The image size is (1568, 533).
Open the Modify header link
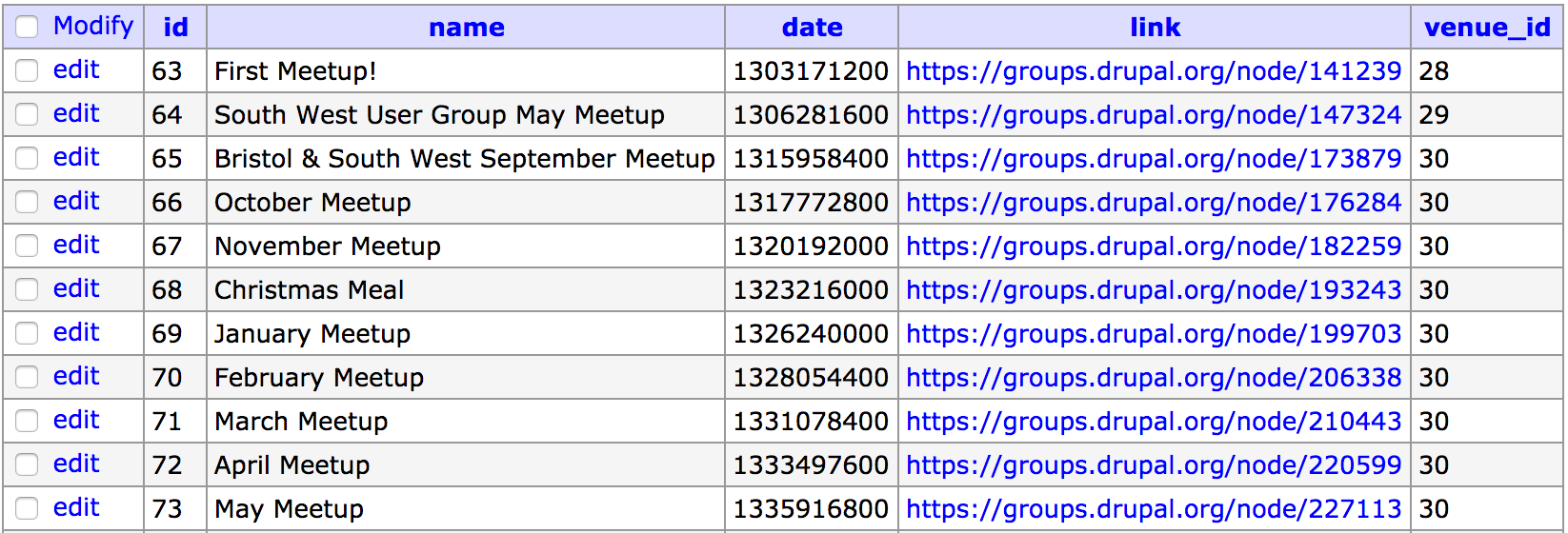click(x=93, y=26)
